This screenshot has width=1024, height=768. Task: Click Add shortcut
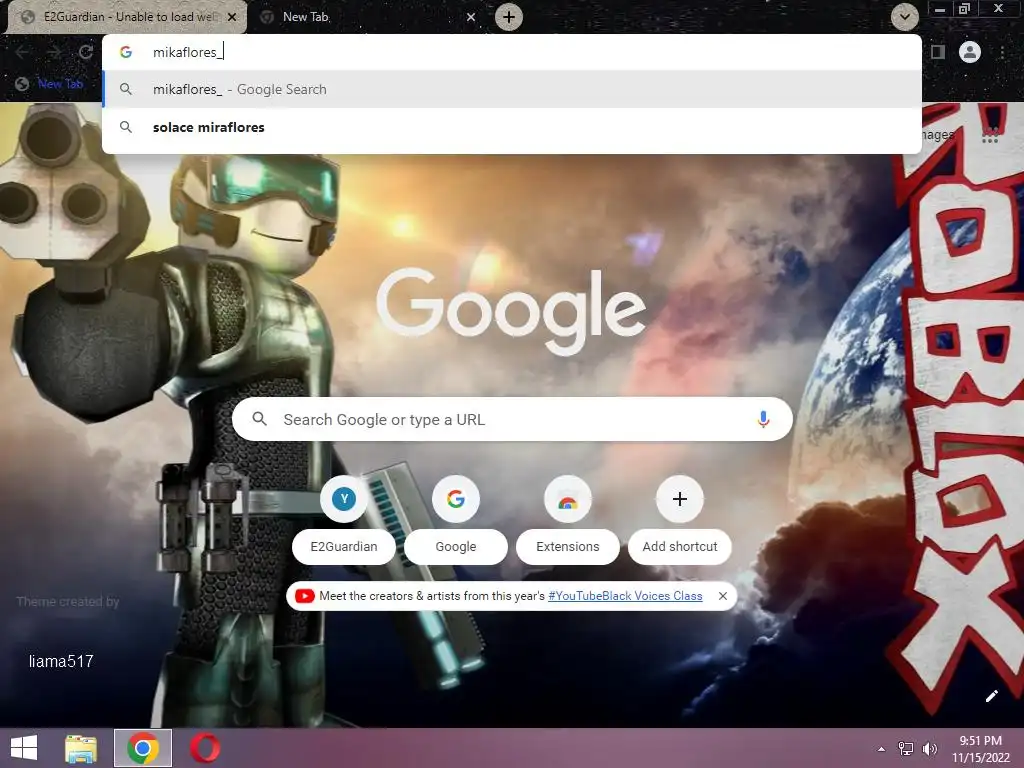[x=680, y=520]
